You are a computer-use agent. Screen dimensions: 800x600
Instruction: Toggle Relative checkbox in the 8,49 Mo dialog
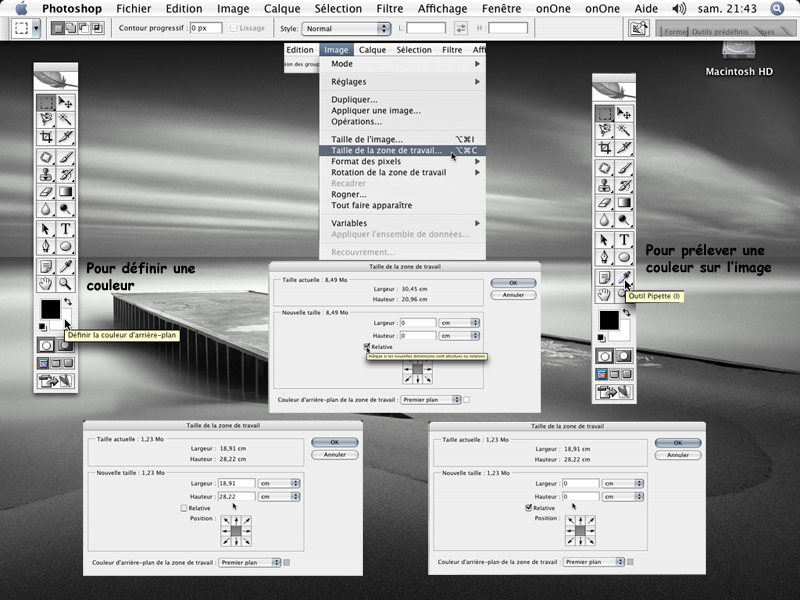[x=367, y=347]
